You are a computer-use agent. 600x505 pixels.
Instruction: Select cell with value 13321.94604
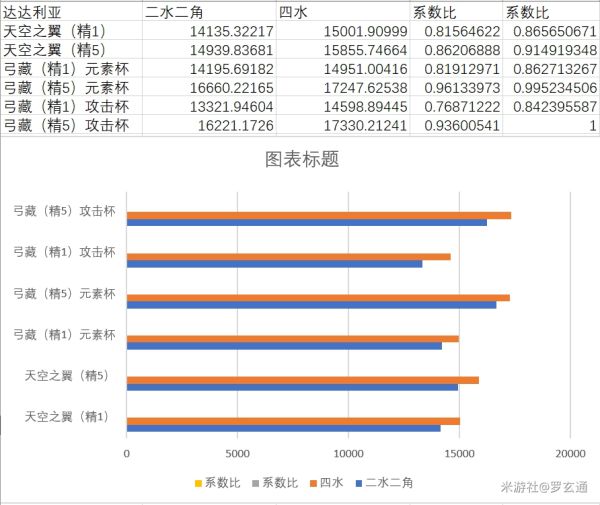209,106
